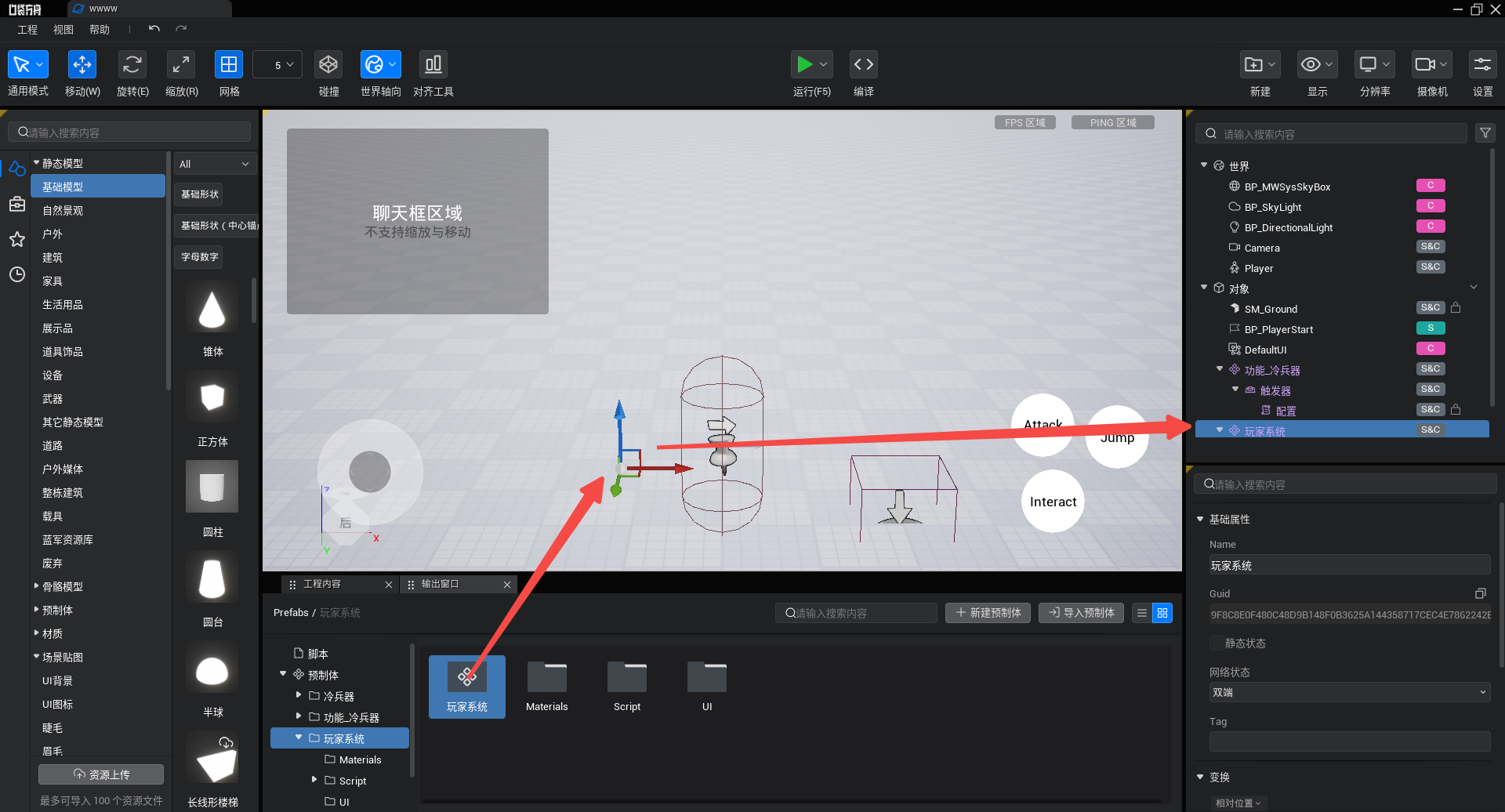Switch to the 输出窗口 tab

coord(440,584)
